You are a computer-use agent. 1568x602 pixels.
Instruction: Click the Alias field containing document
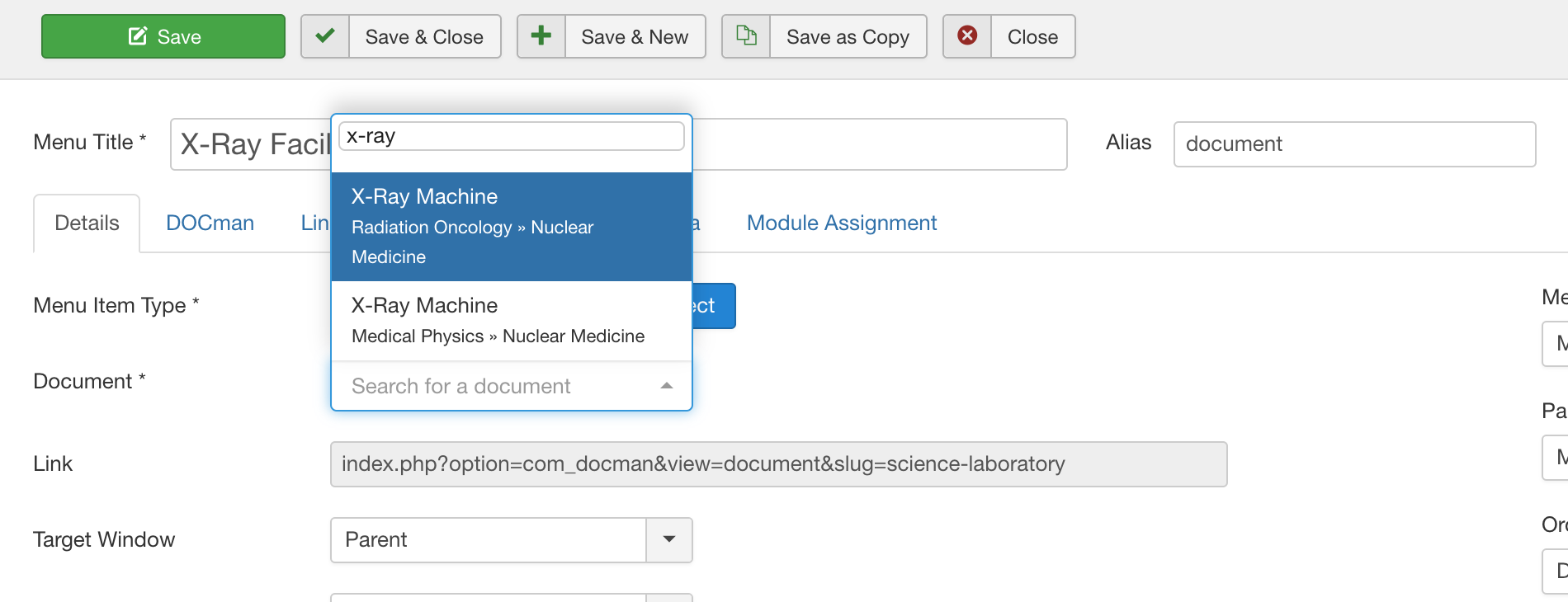(1354, 144)
